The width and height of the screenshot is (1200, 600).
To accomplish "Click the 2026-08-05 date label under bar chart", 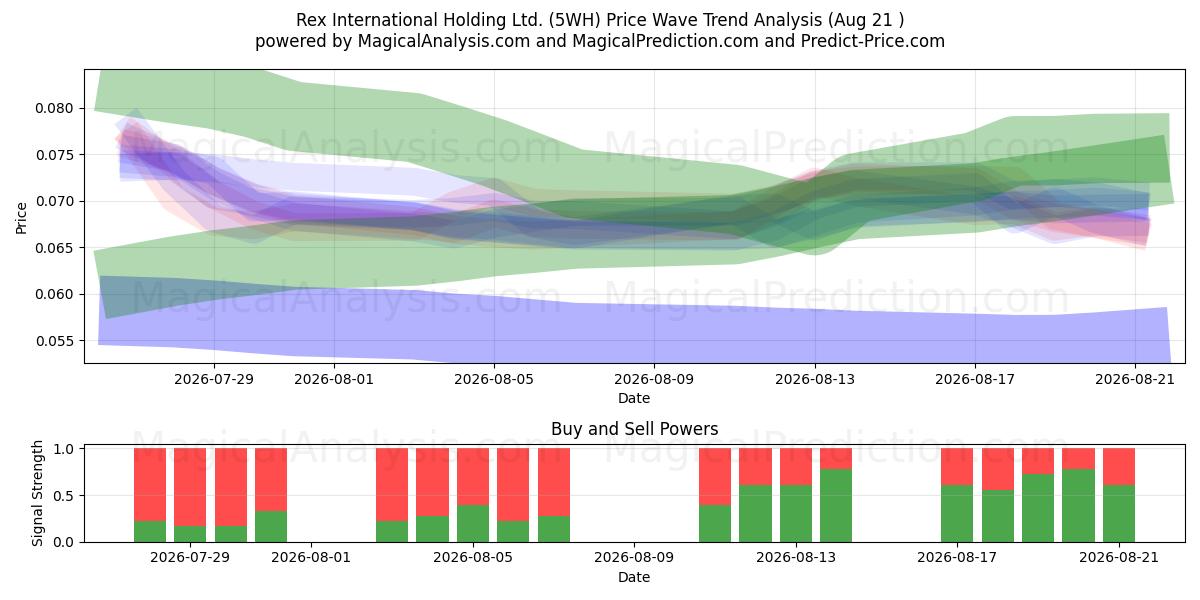I will click(473, 558).
